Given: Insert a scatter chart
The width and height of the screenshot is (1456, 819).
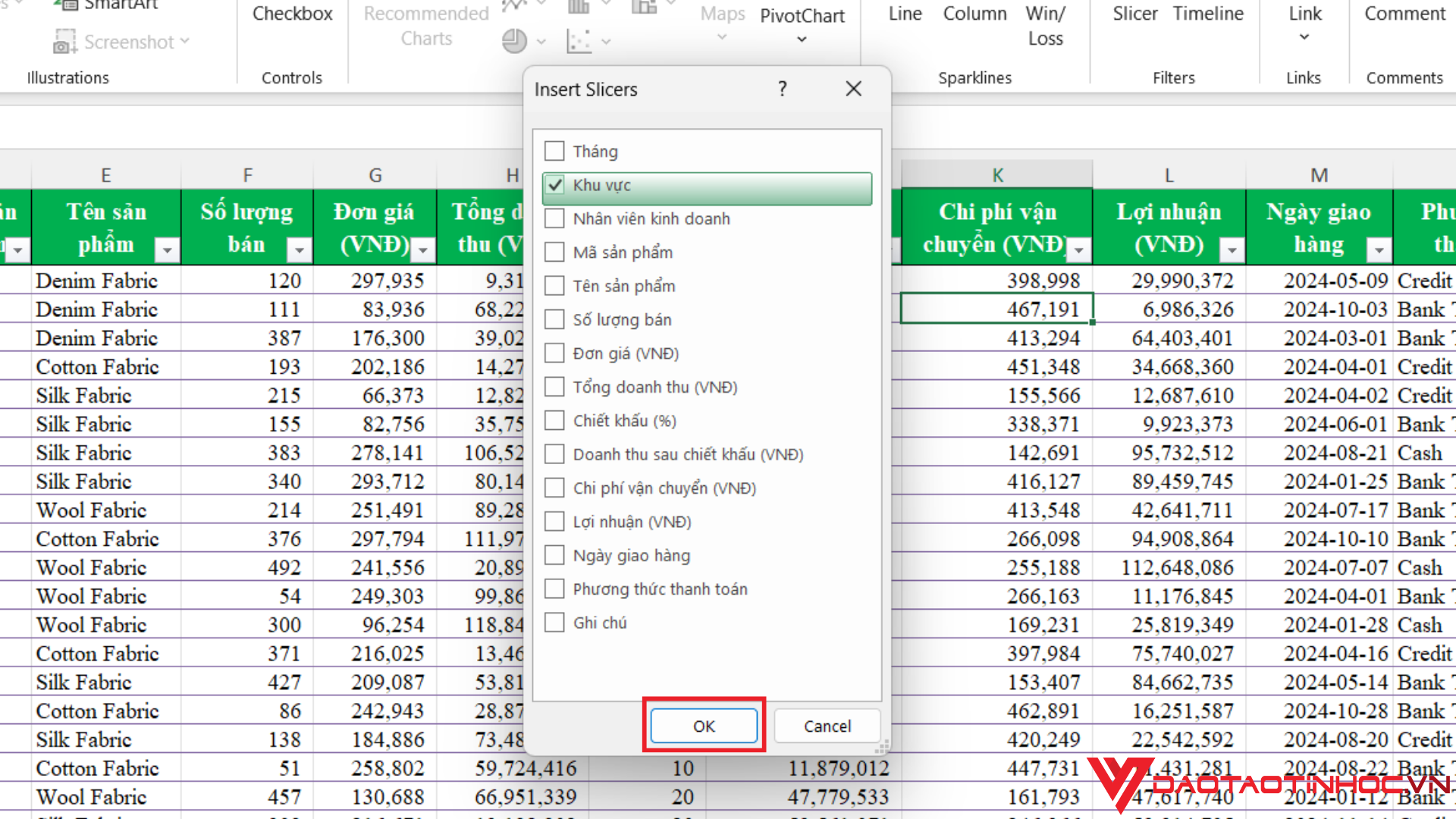Looking at the screenshot, I should pos(579,42).
